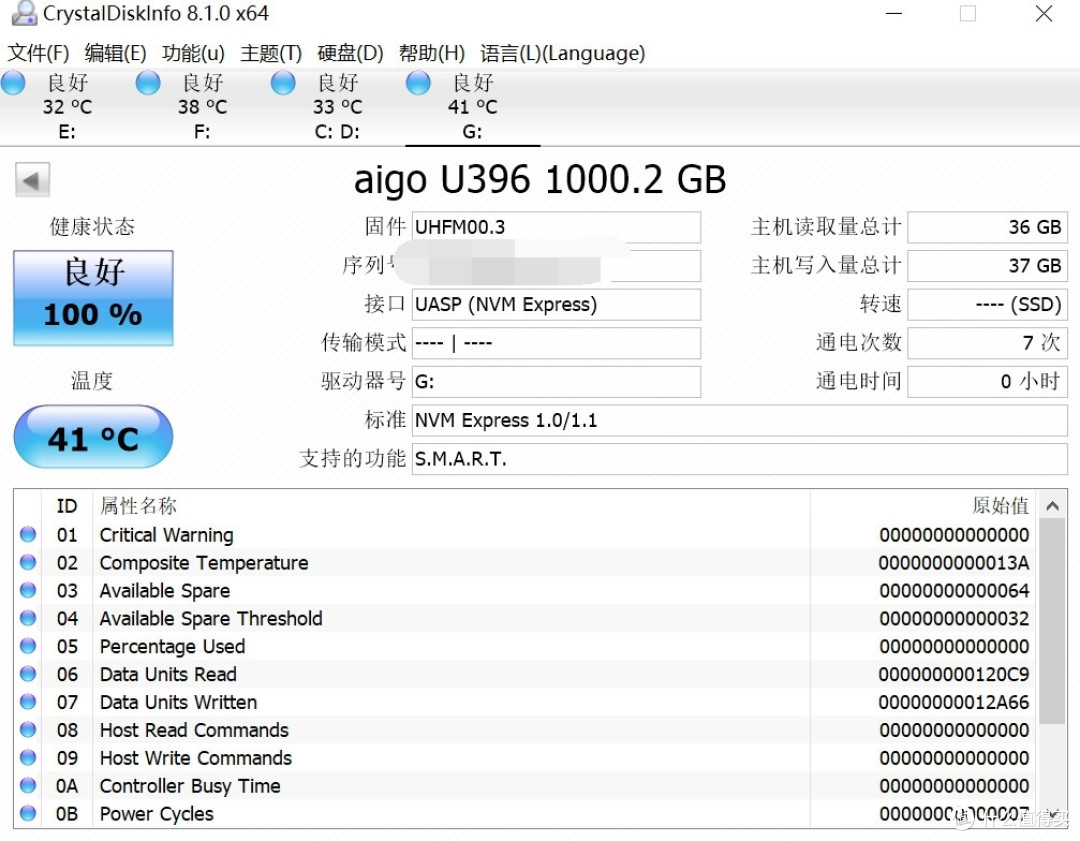Select drive C: D: status indicator icon

pyautogui.click(x=282, y=83)
